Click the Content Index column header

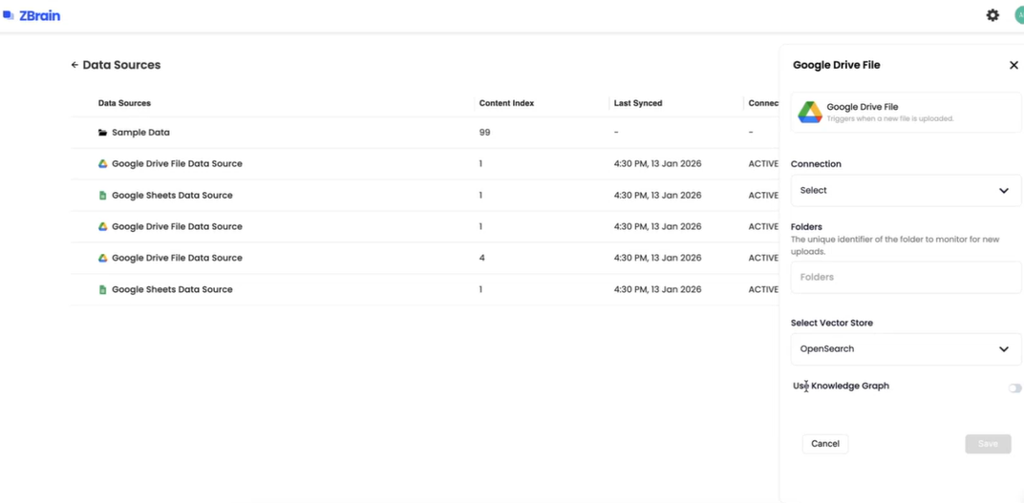[507, 103]
